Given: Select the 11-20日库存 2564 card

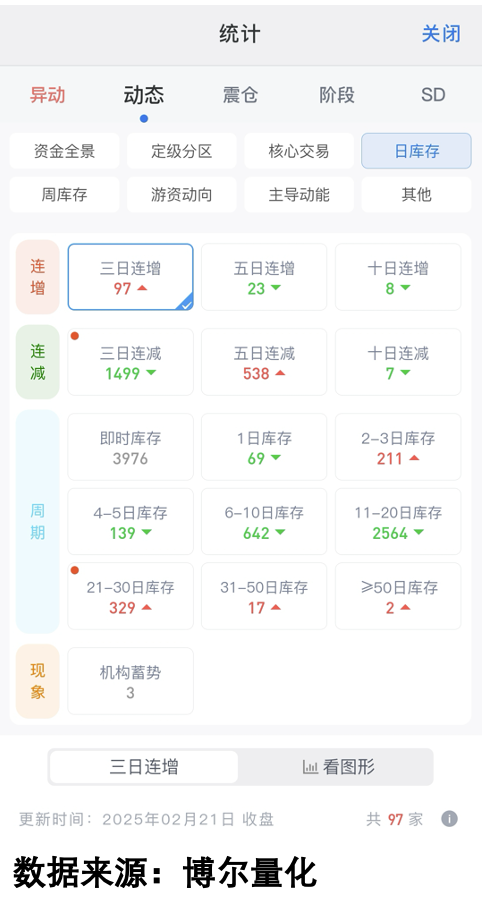Looking at the screenshot, I should click(398, 521).
